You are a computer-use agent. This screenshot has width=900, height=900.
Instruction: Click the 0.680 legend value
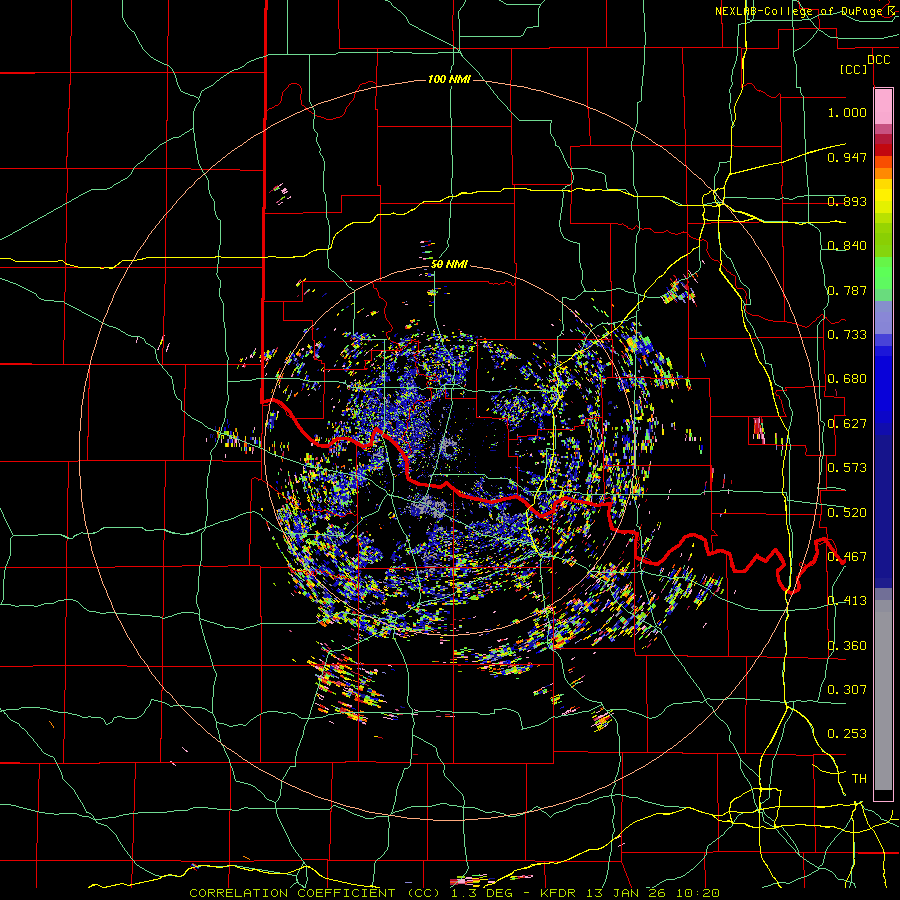pyautogui.click(x=847, y=379)
